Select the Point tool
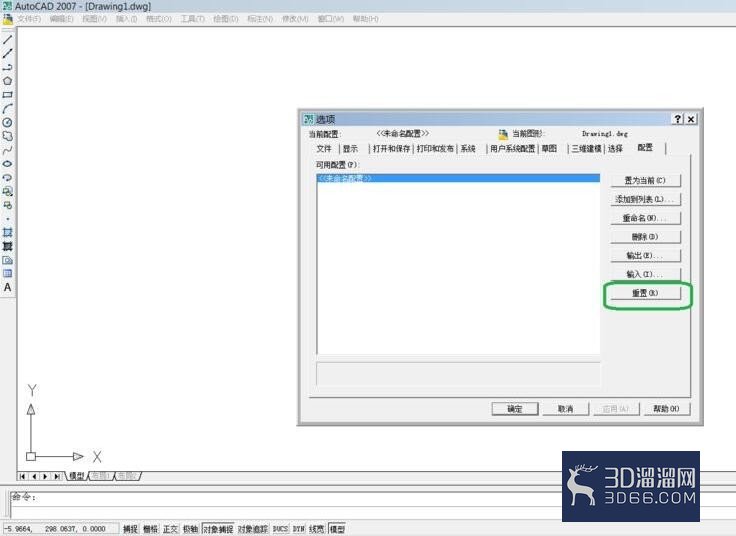 click(x=8, y=219)
